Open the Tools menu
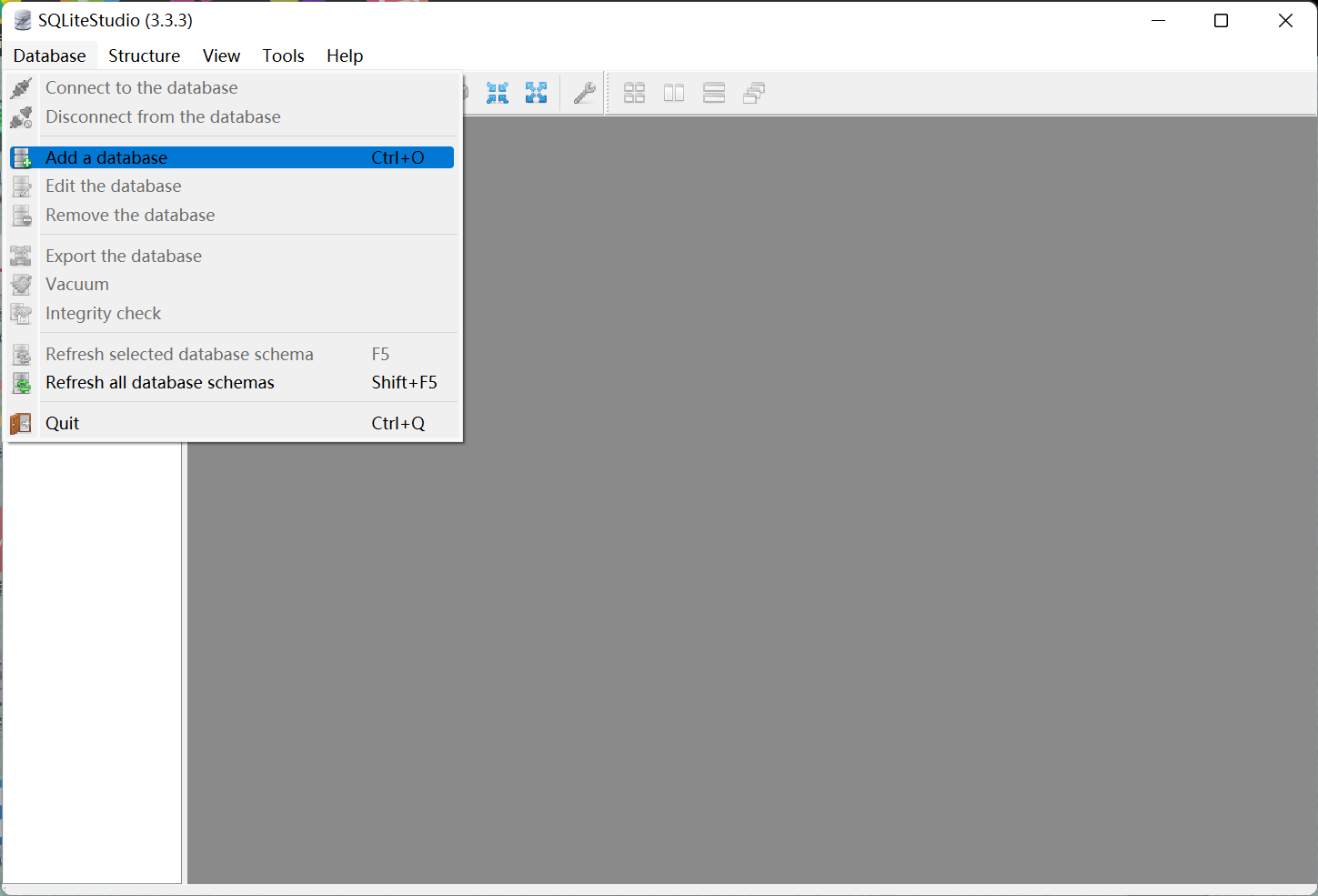Image resolution: width=1318 pixels, height=896 pixels. click(x=283, y=55)
